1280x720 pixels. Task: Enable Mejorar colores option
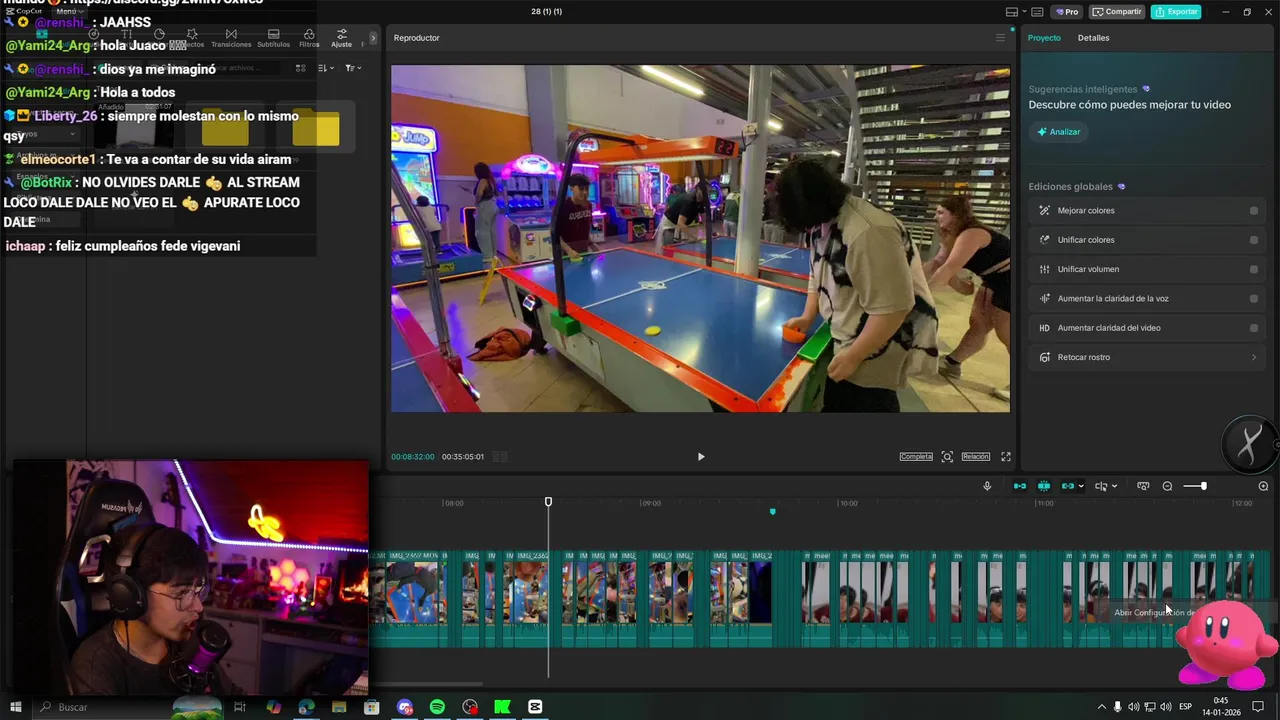(x=1254, y=211)
